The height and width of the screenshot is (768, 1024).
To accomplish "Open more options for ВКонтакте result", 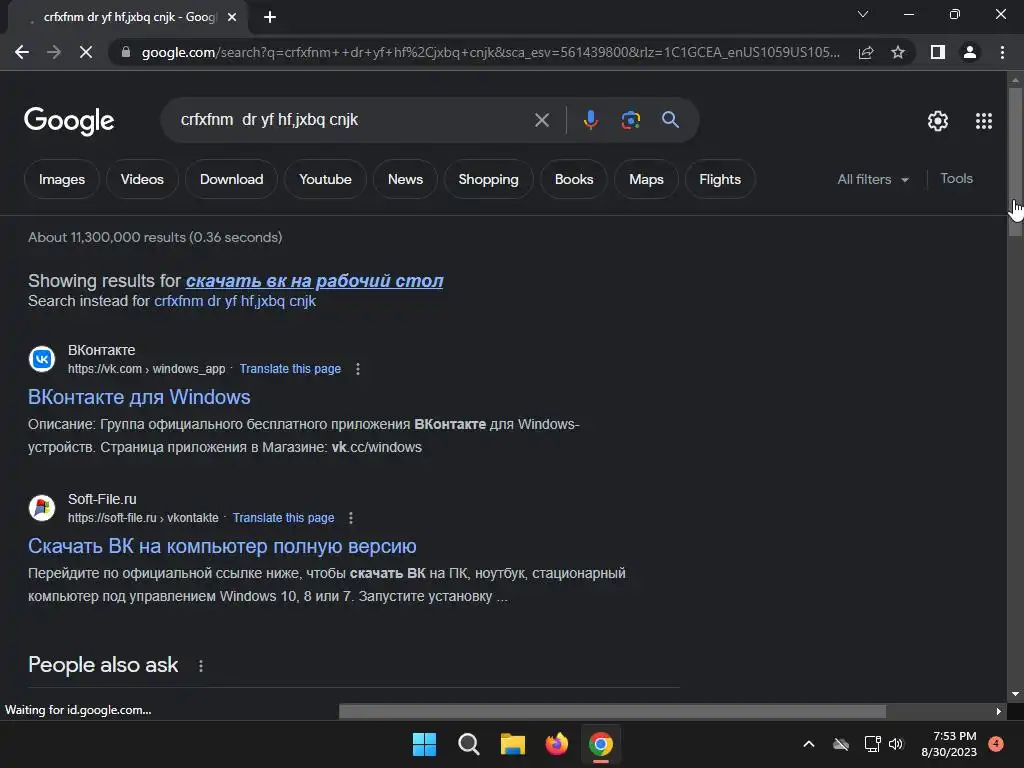I will [x=357, y=369].
